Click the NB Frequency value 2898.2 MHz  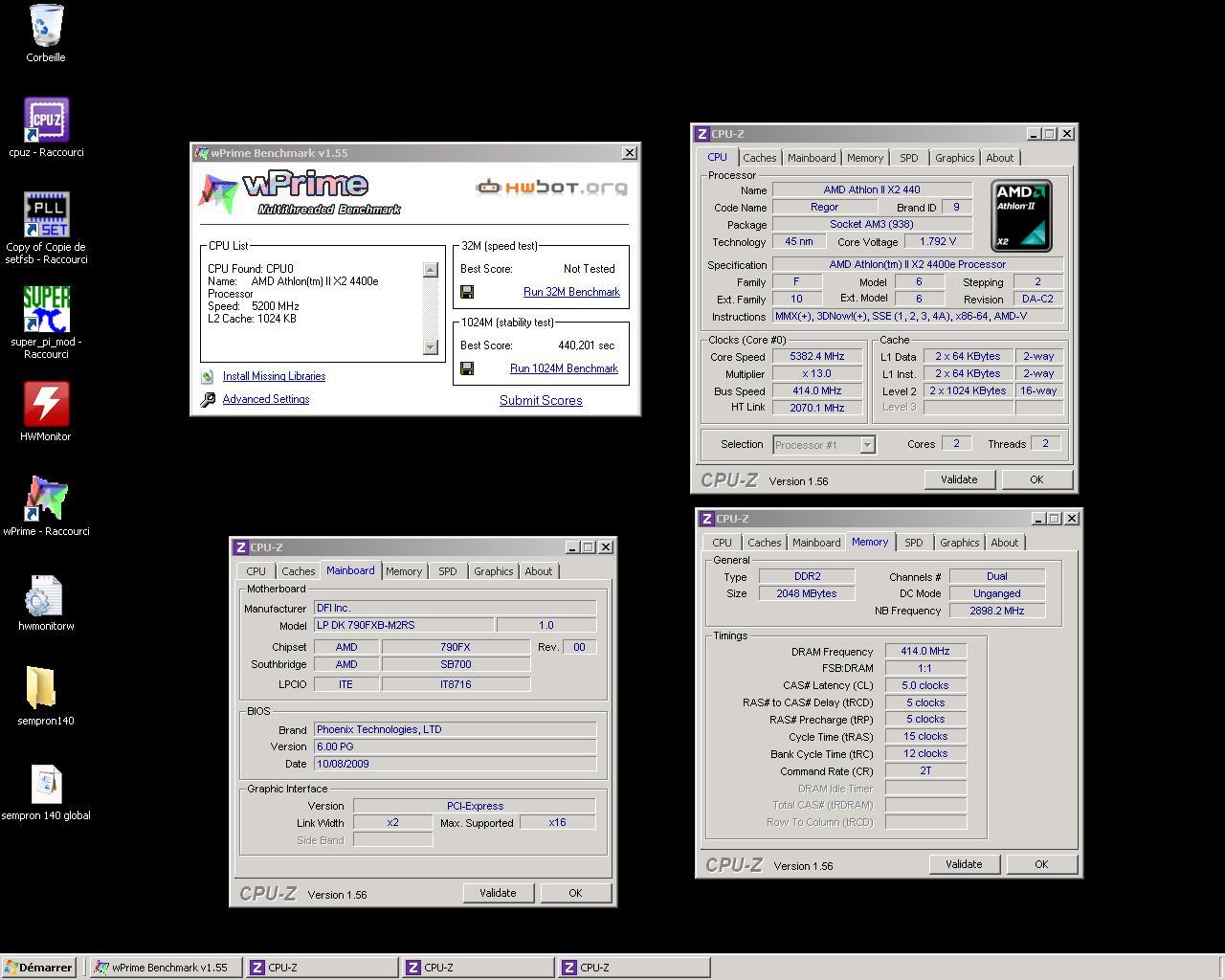(997, 611)
